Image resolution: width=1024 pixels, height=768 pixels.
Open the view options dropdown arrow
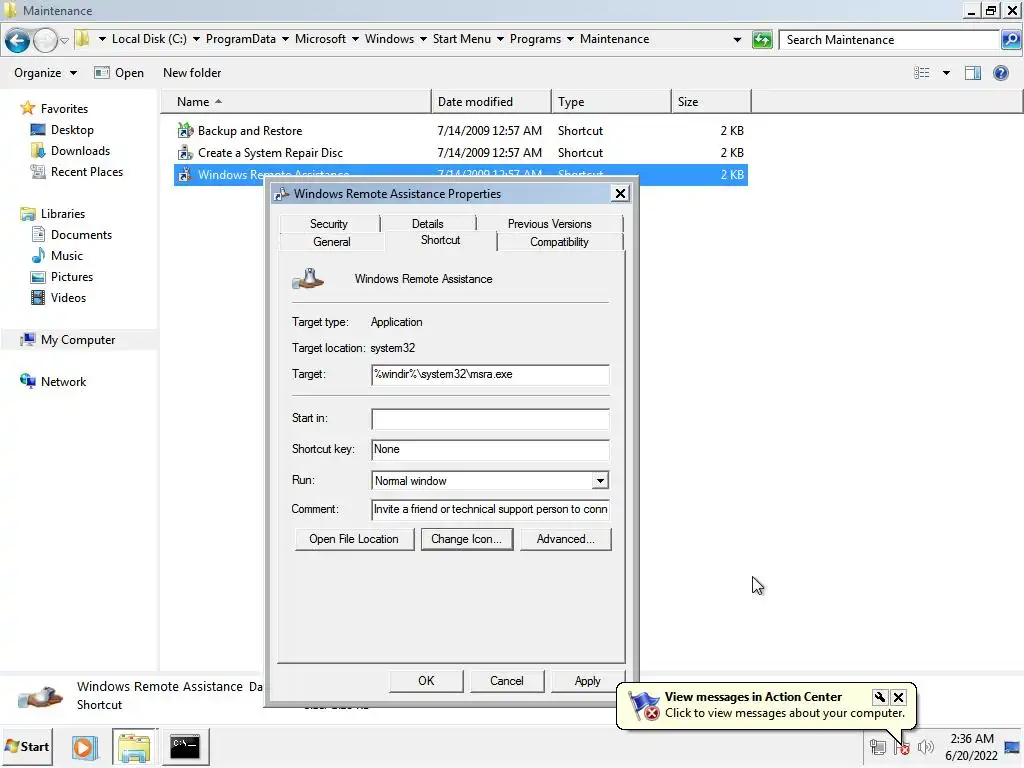[946, 73]
